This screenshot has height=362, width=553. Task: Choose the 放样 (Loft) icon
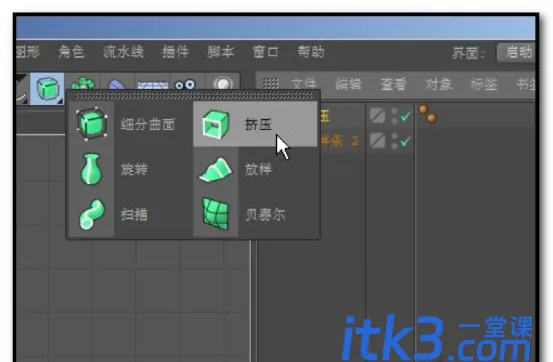coord(215,170)
